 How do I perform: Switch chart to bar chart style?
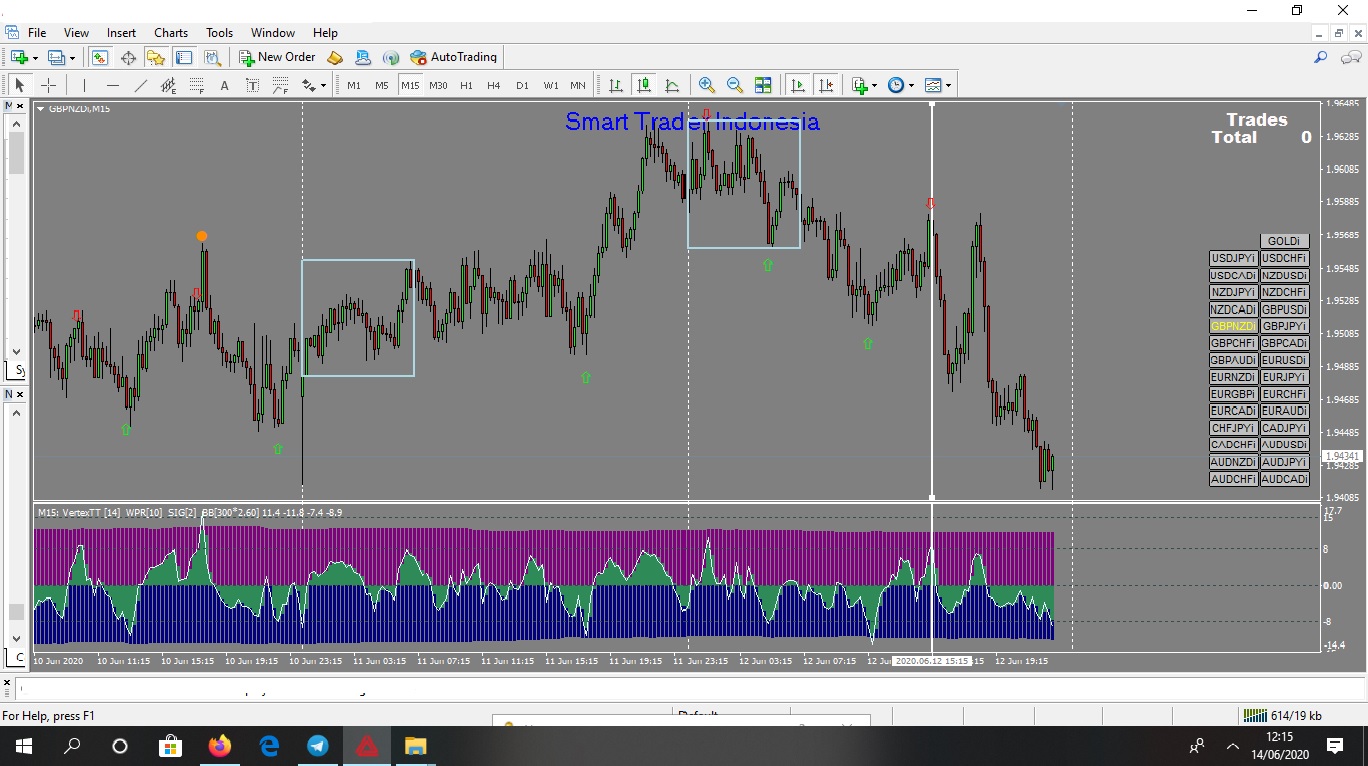tap(616, 85)
